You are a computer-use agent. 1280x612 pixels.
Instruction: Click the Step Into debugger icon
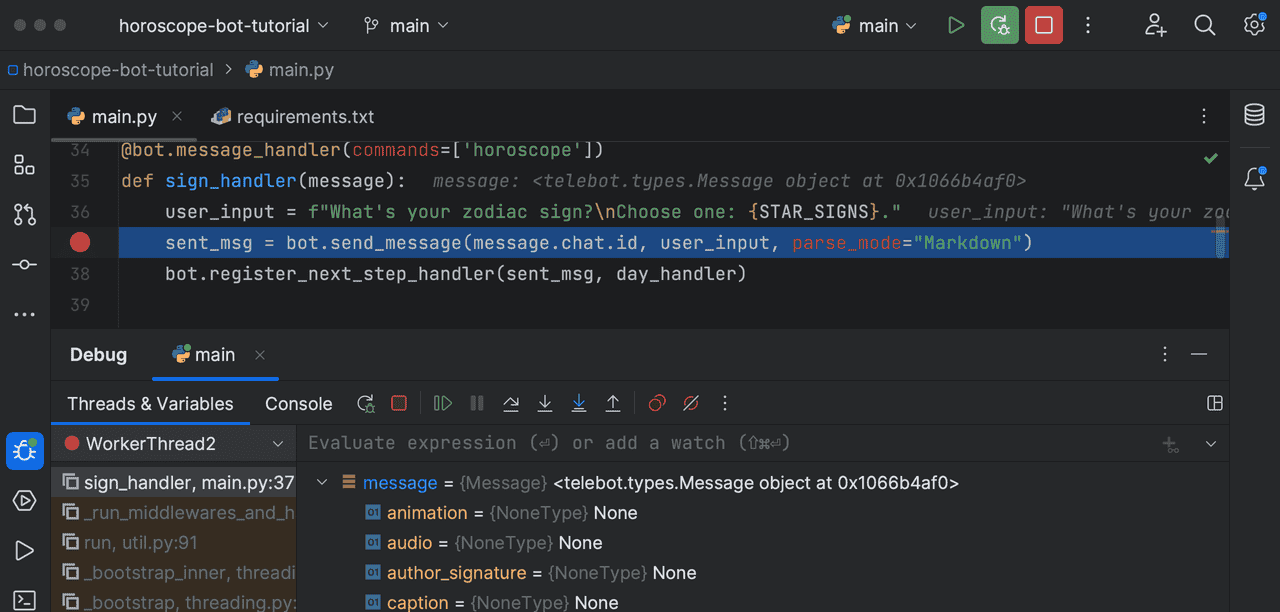pyautogui.click(x=545, y=403)
